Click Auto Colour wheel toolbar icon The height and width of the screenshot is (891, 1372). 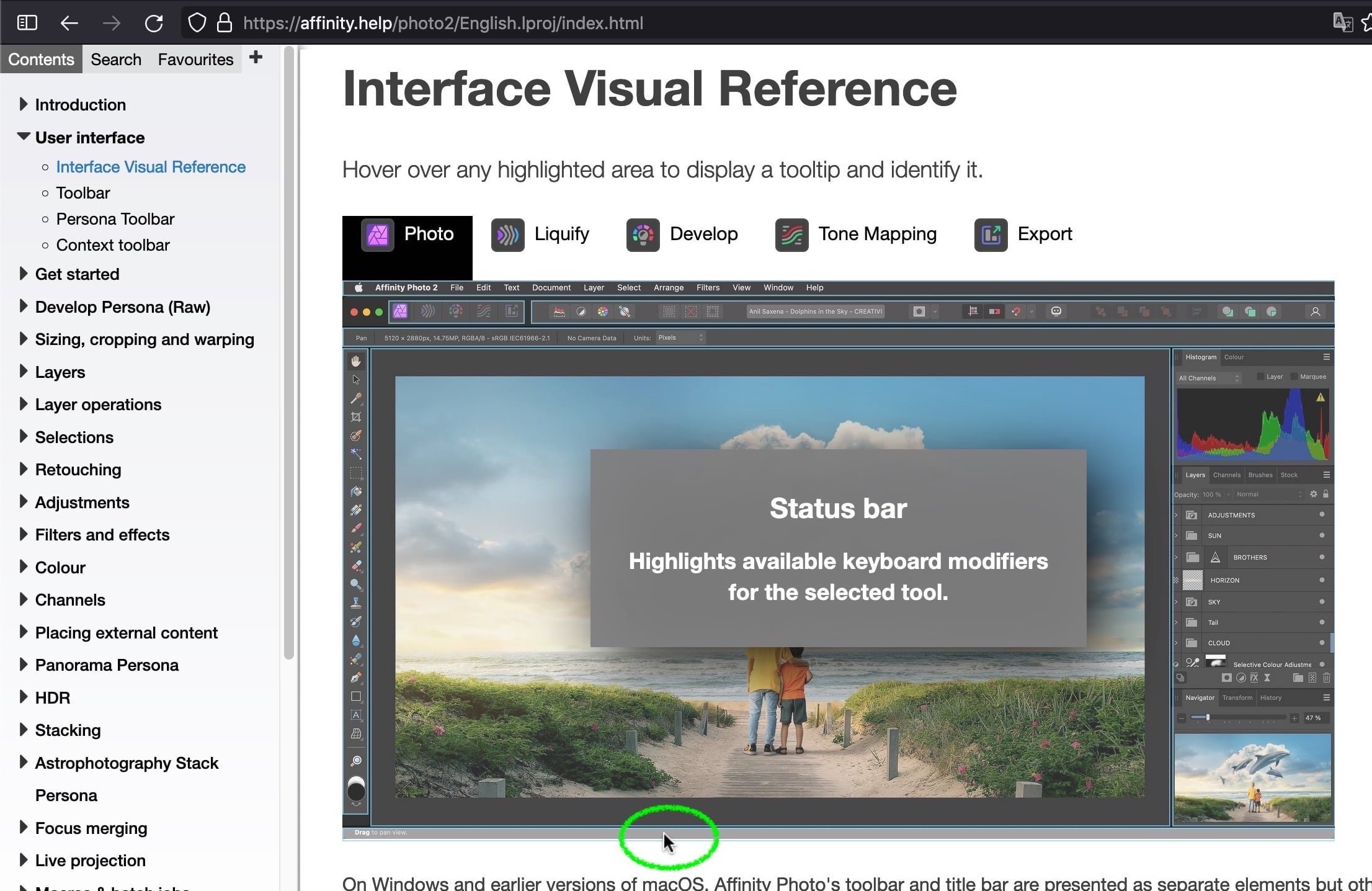(x=603, y=311)
